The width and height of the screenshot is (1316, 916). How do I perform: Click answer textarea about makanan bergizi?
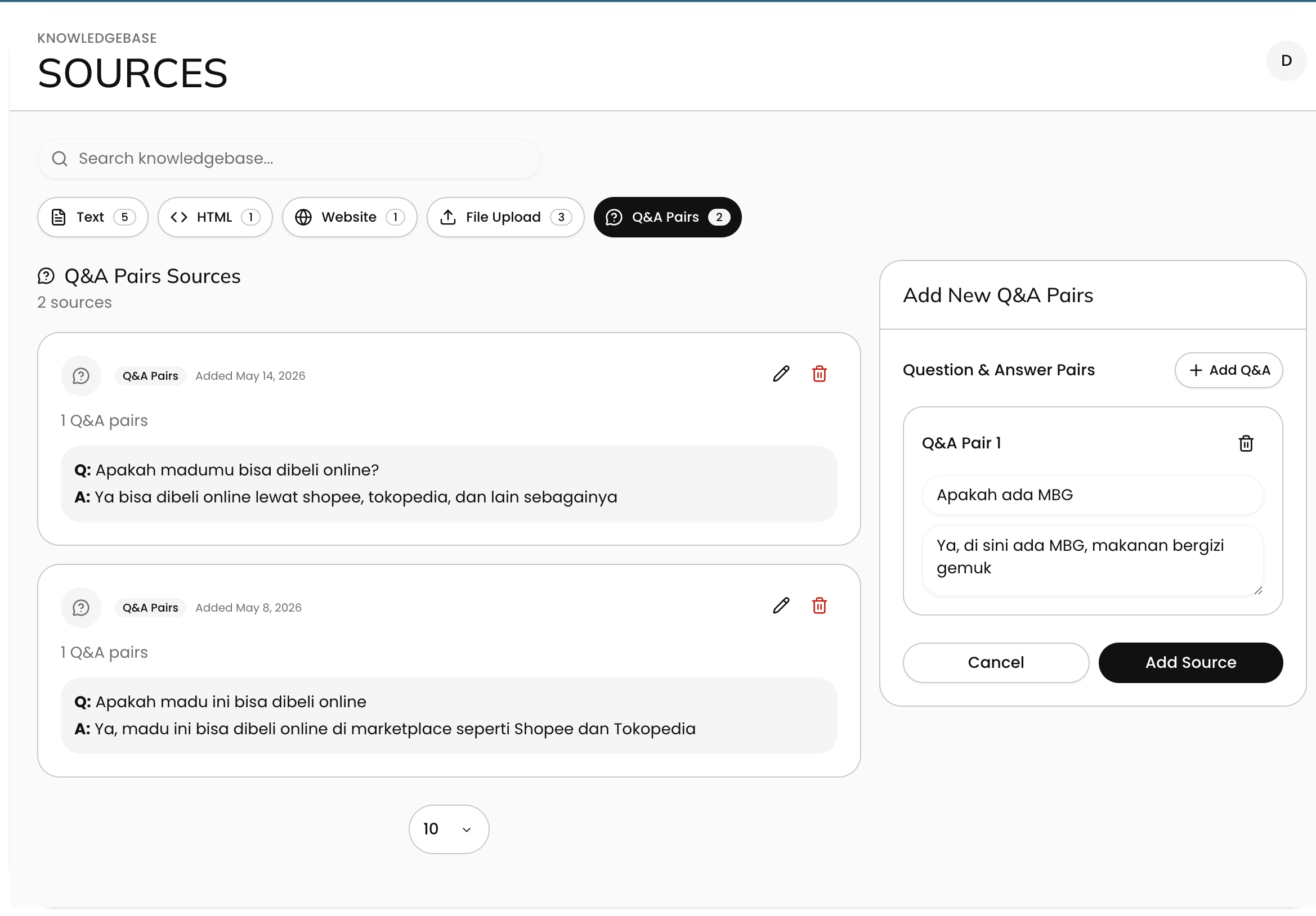click(x=1093, y=560)
